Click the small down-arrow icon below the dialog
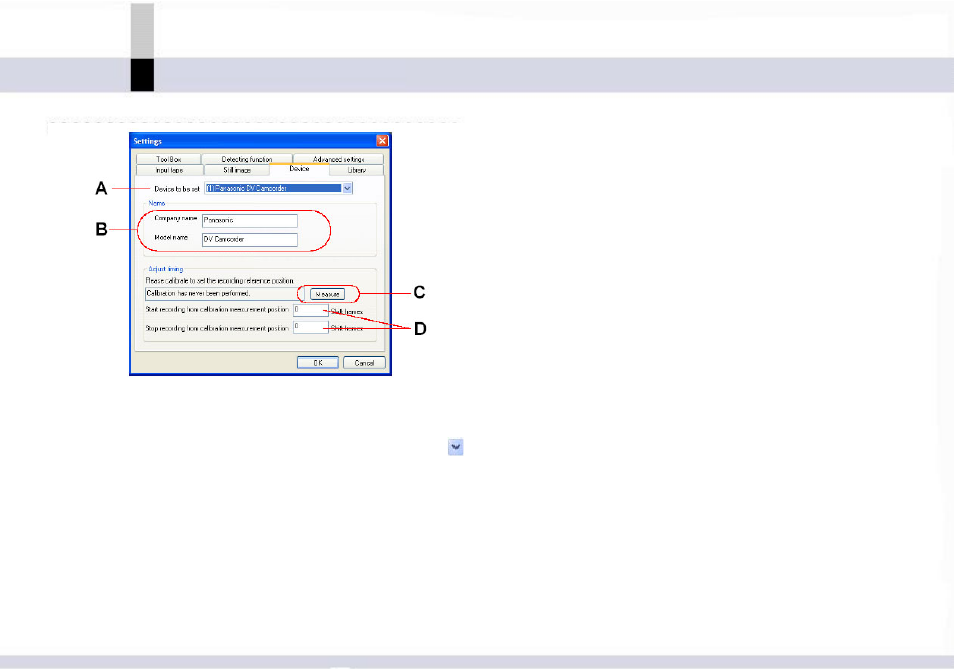Screen dimensions: 954x669 click(456, 447)
